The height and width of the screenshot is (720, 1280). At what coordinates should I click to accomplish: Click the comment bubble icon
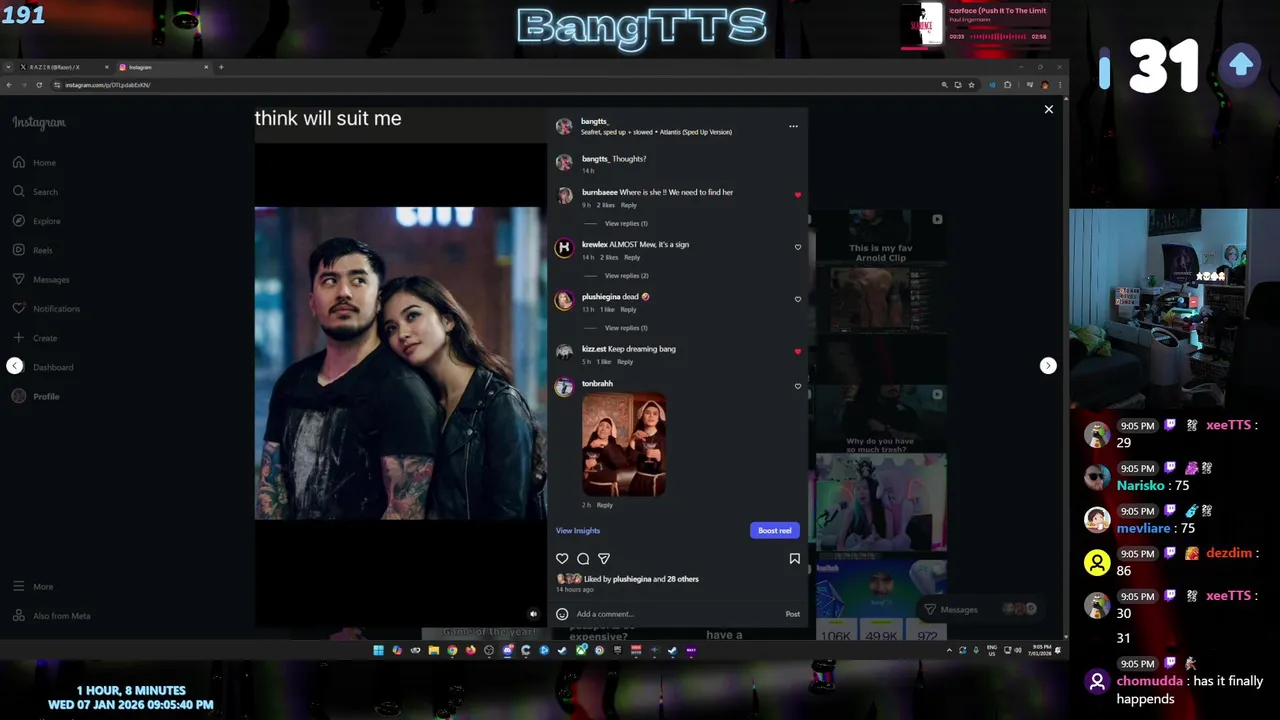[x=583, y=559]
